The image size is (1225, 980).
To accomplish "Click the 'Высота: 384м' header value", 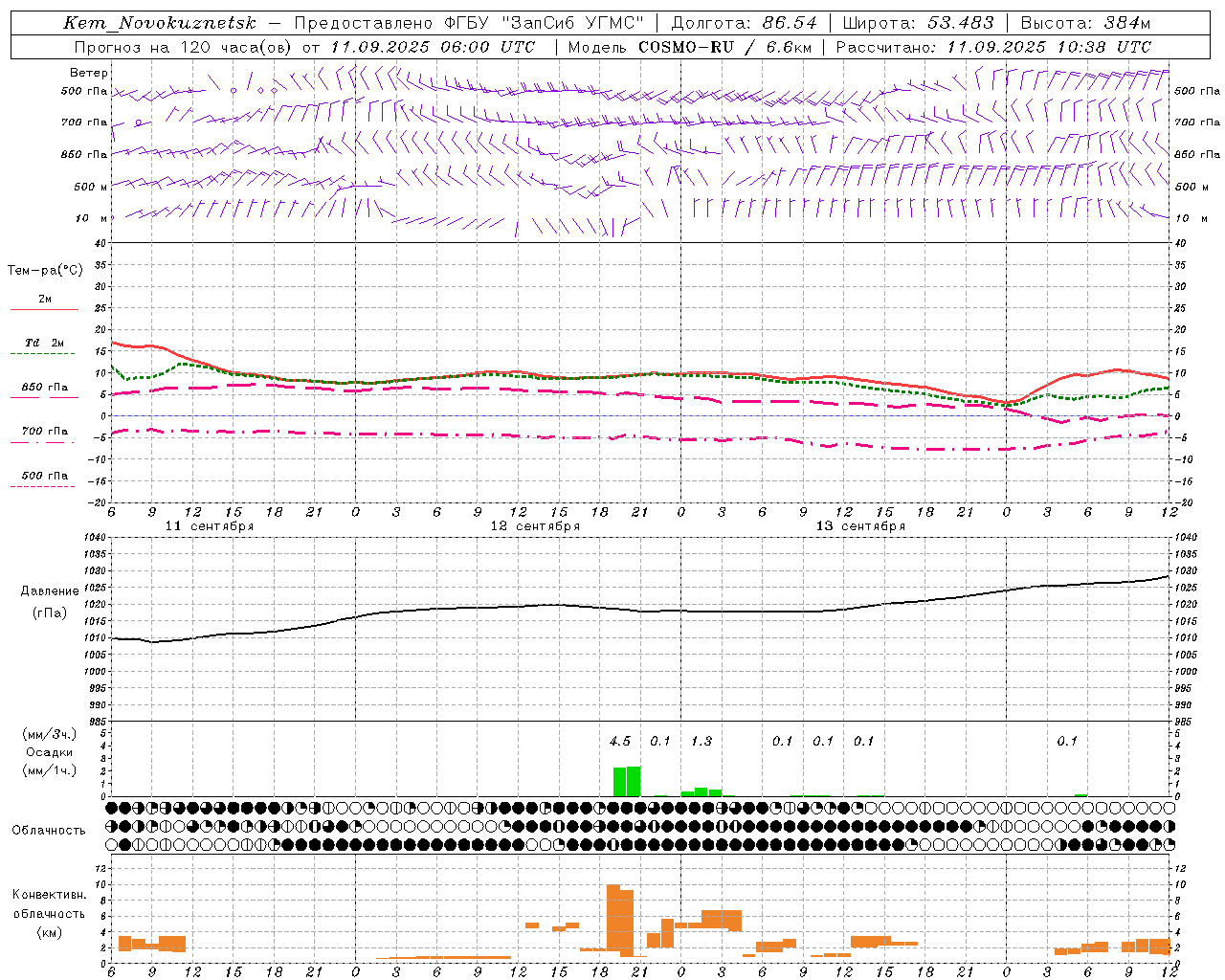I will (1085, 23).
